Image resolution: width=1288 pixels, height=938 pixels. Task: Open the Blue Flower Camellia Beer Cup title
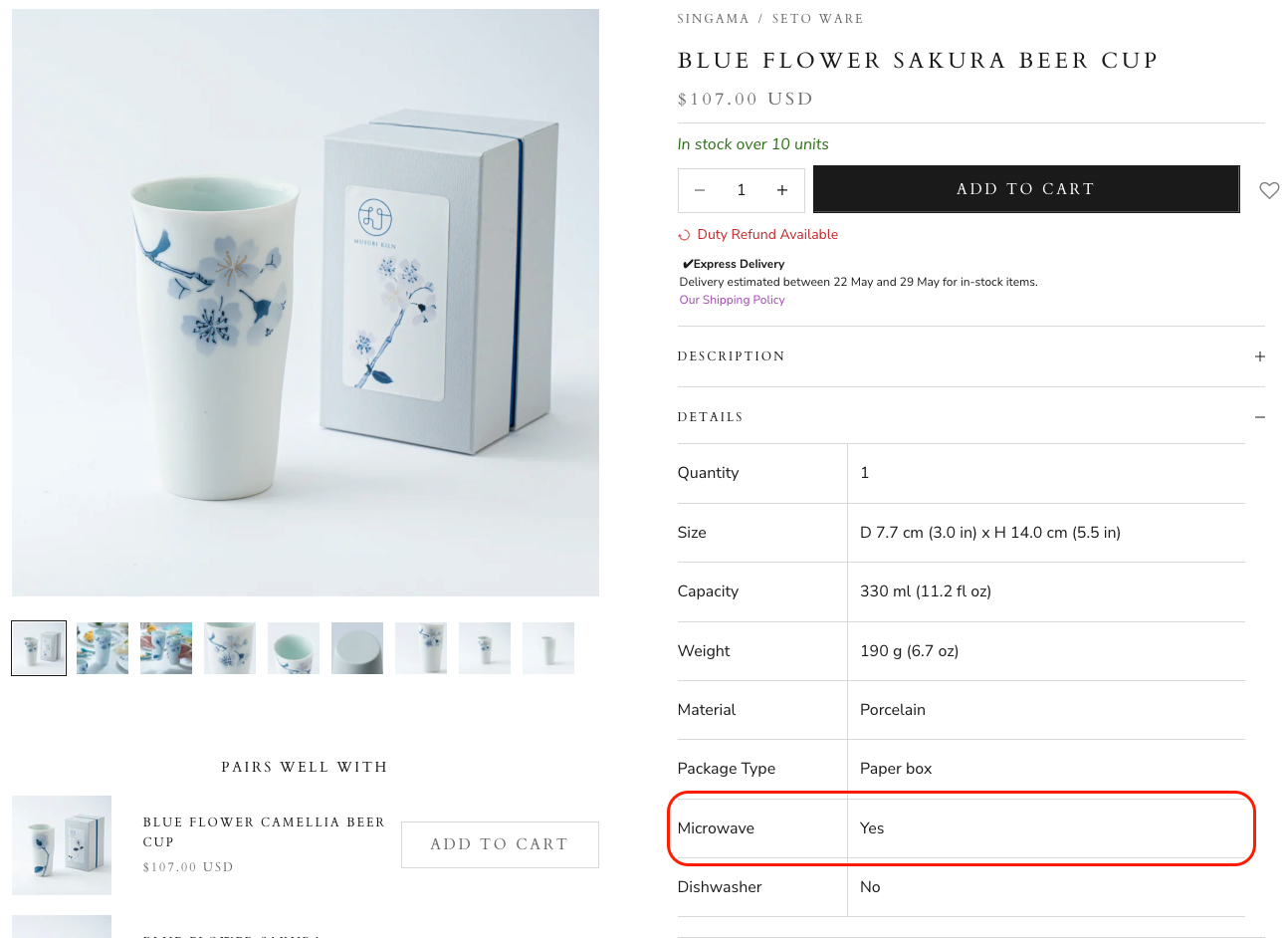[264, 831]
